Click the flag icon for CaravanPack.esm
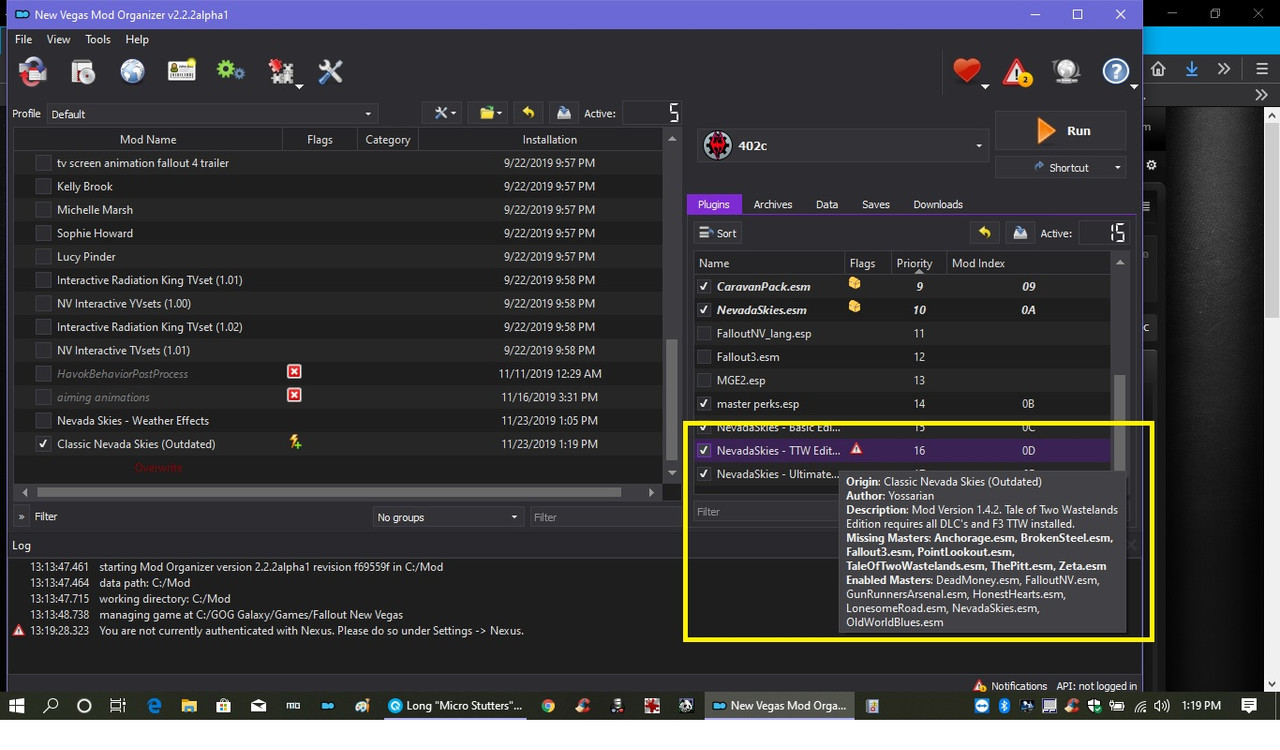 (x=854, y=284)
